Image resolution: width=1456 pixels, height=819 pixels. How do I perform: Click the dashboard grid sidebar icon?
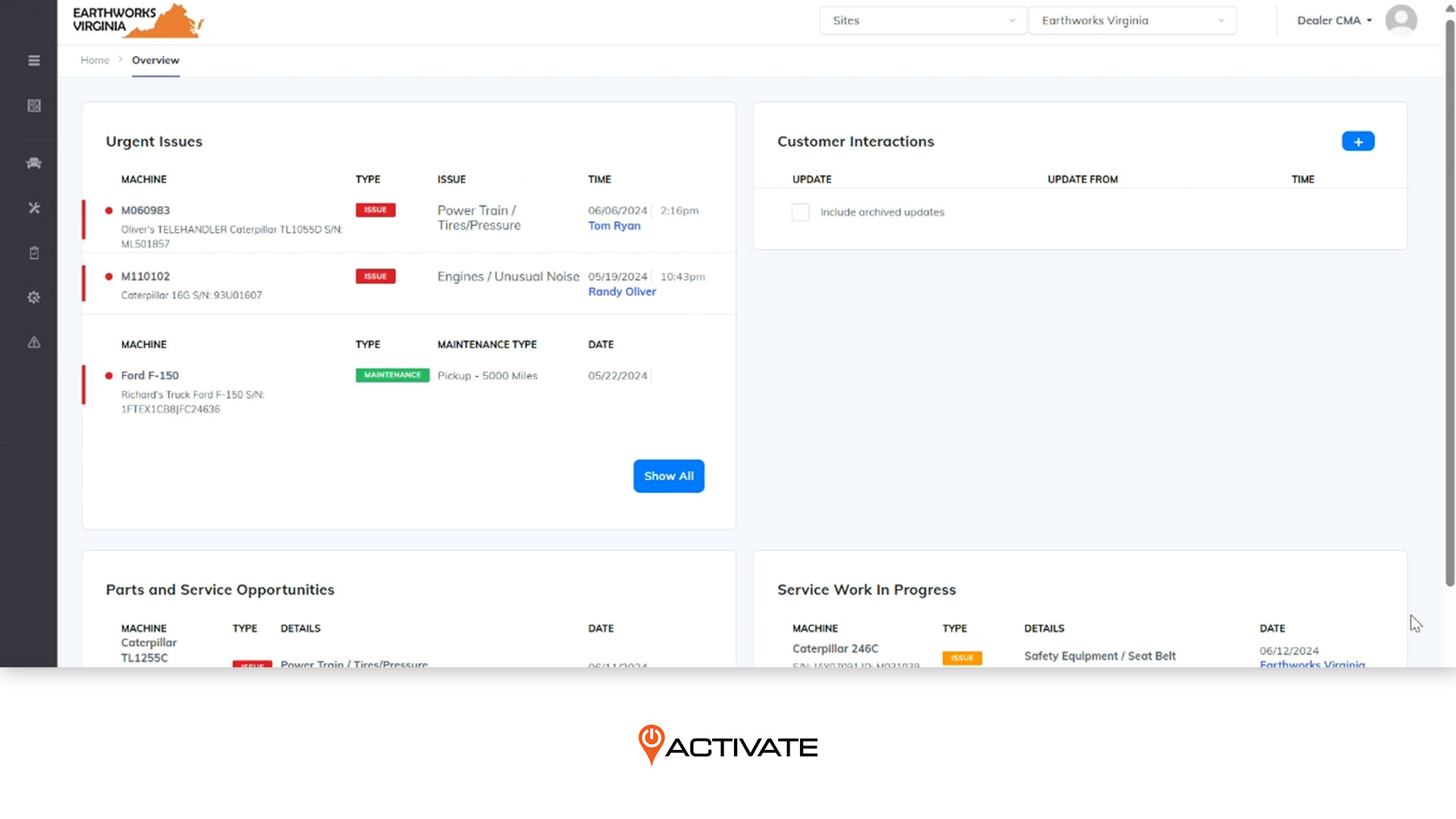click(x=34, y=106)
